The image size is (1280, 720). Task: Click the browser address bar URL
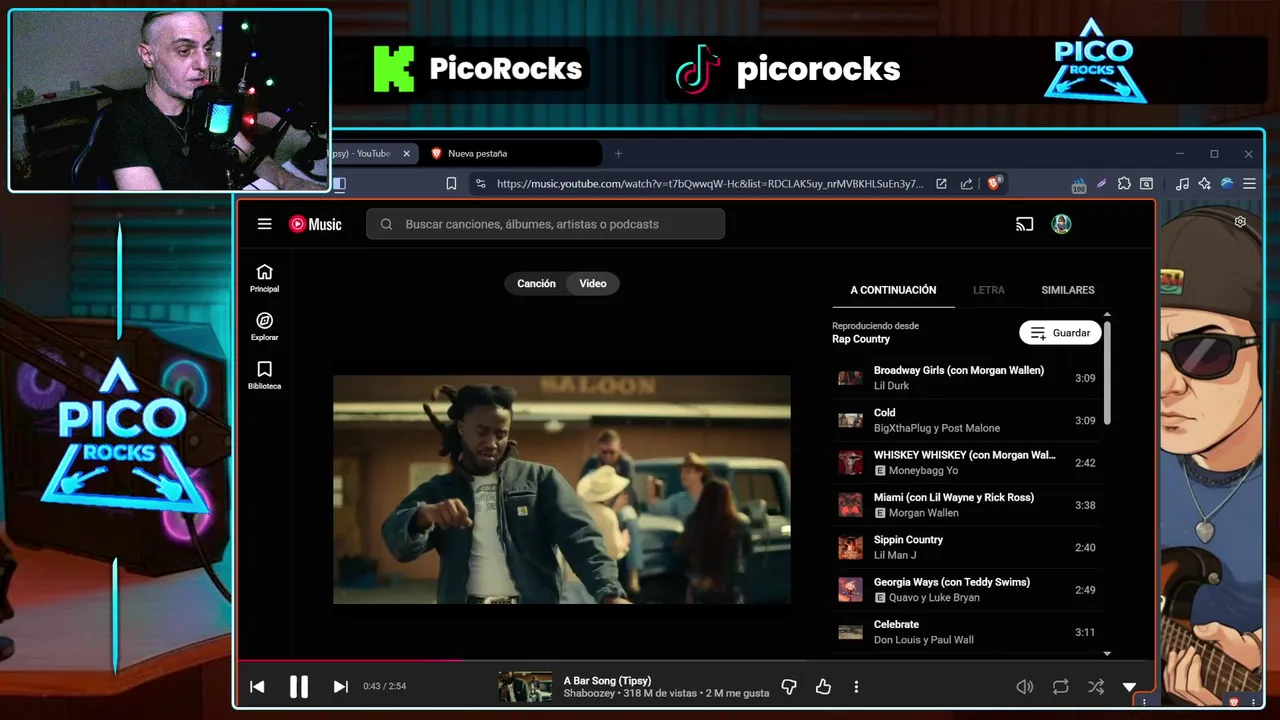pos(710,184)
